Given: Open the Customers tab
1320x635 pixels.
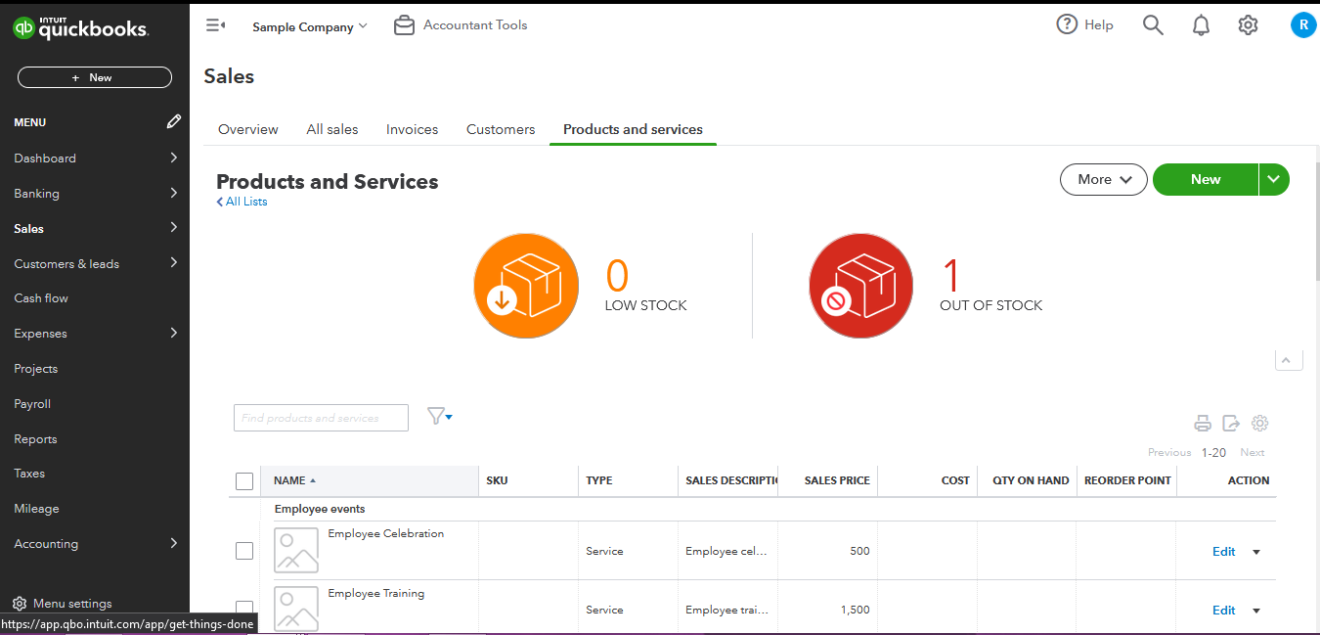Looking at the screenshot, I should 500,129.
